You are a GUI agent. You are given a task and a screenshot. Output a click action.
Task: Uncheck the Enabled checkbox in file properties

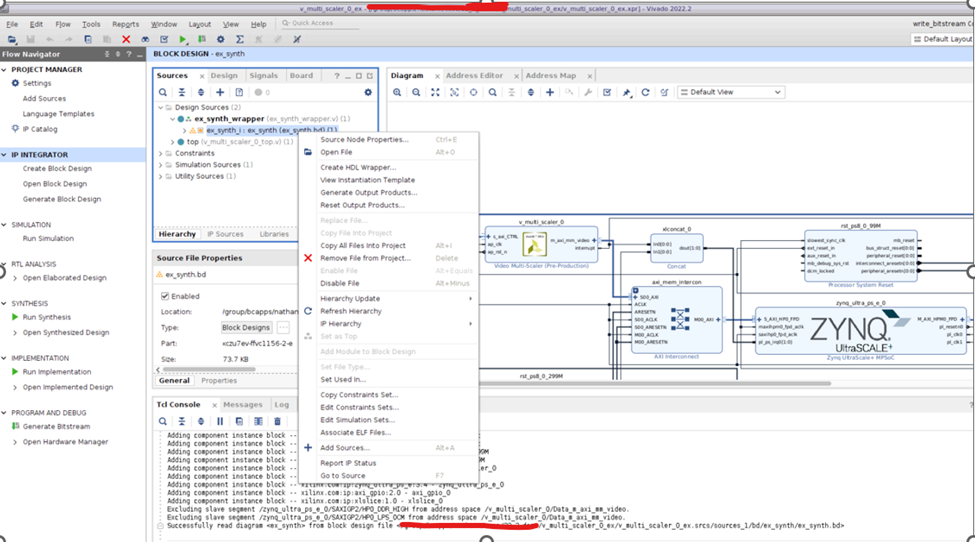coord(165,296)
